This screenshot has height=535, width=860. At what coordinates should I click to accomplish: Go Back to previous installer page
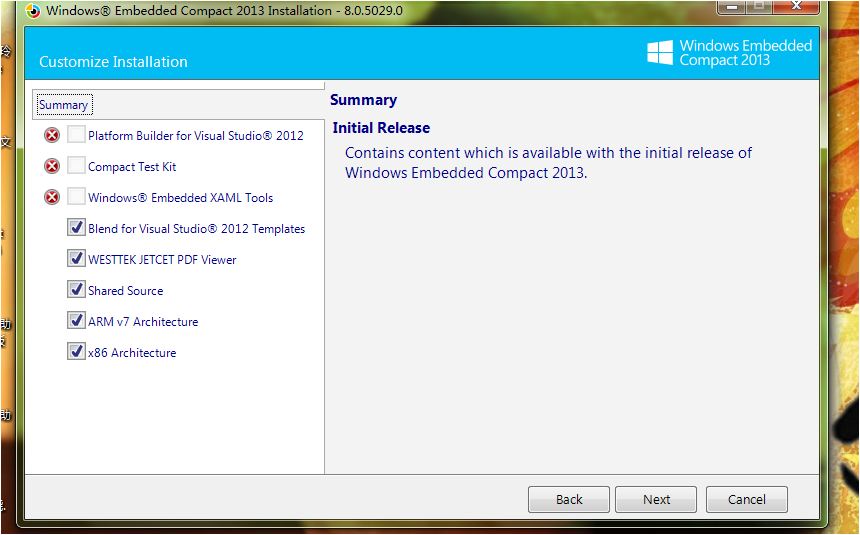tap(569, 499)
